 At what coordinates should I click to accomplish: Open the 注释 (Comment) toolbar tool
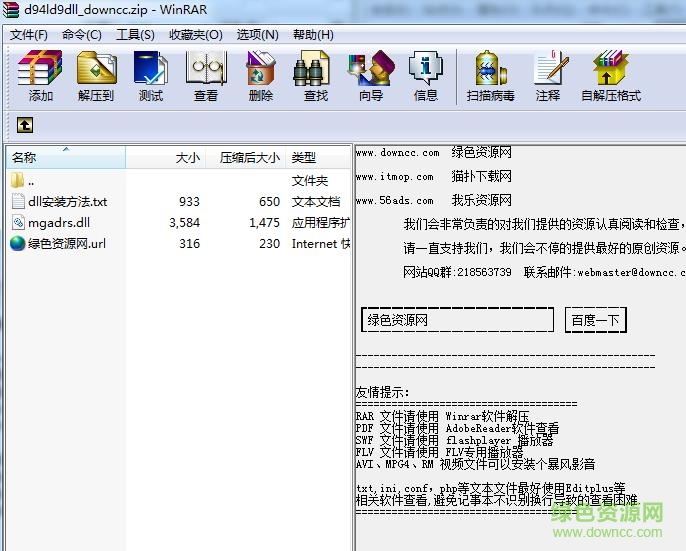coord(548,76)
